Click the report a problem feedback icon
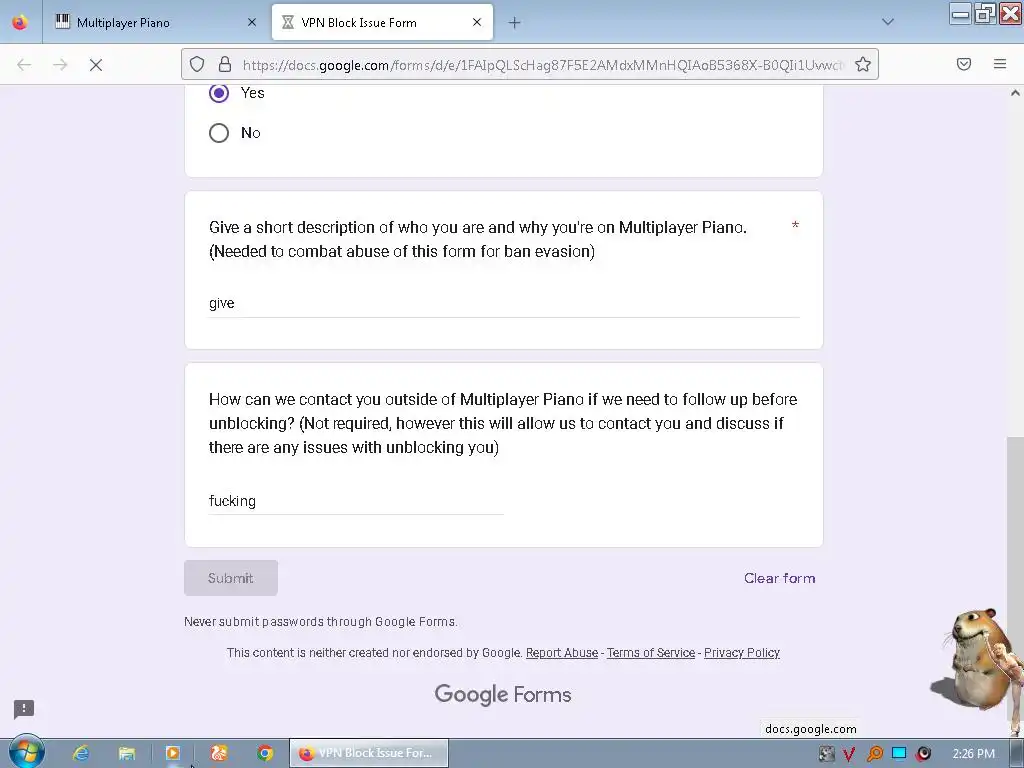 pos(24,709)
